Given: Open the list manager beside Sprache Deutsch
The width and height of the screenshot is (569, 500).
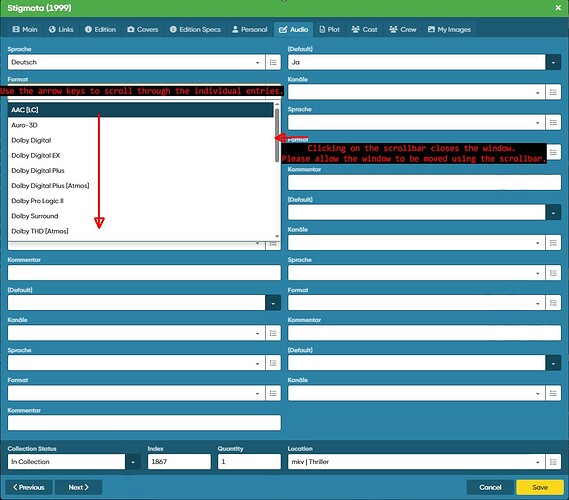Looking at the screenshot, I should 273,62.
